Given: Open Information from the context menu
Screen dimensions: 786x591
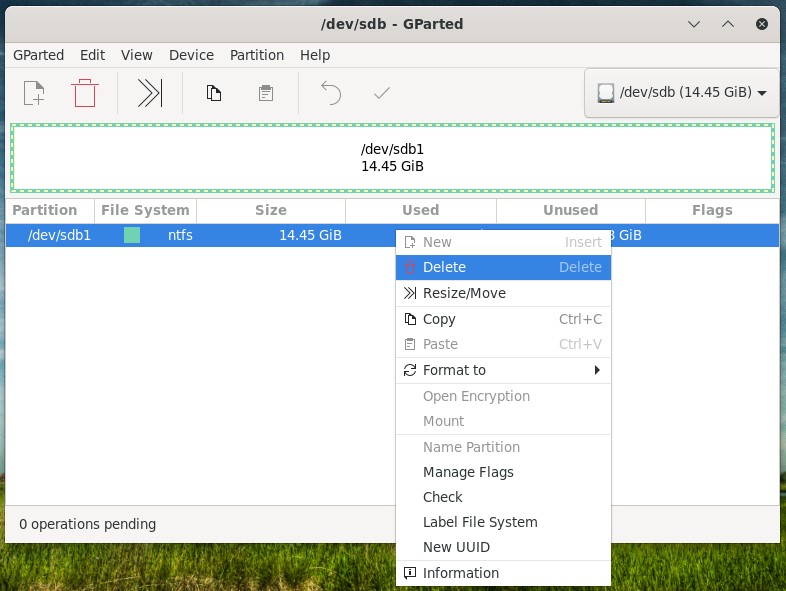Looking at the screenshot, I should click(503, 573).
